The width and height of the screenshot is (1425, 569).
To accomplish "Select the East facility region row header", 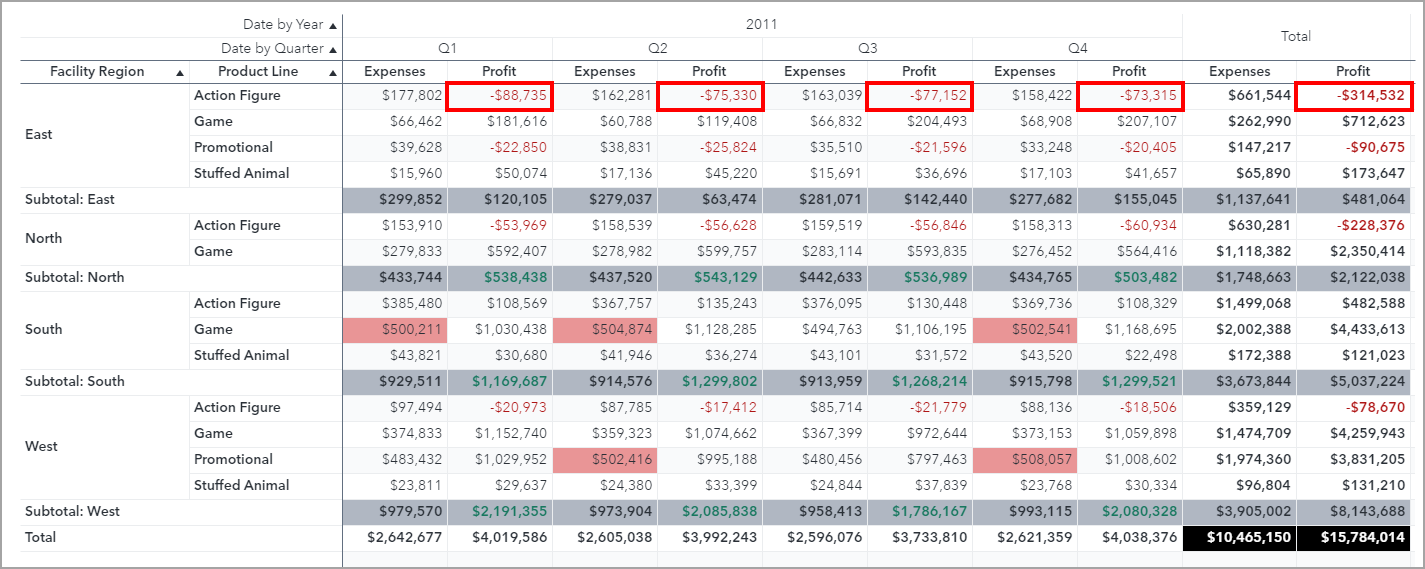I will [x=39, y=134].
